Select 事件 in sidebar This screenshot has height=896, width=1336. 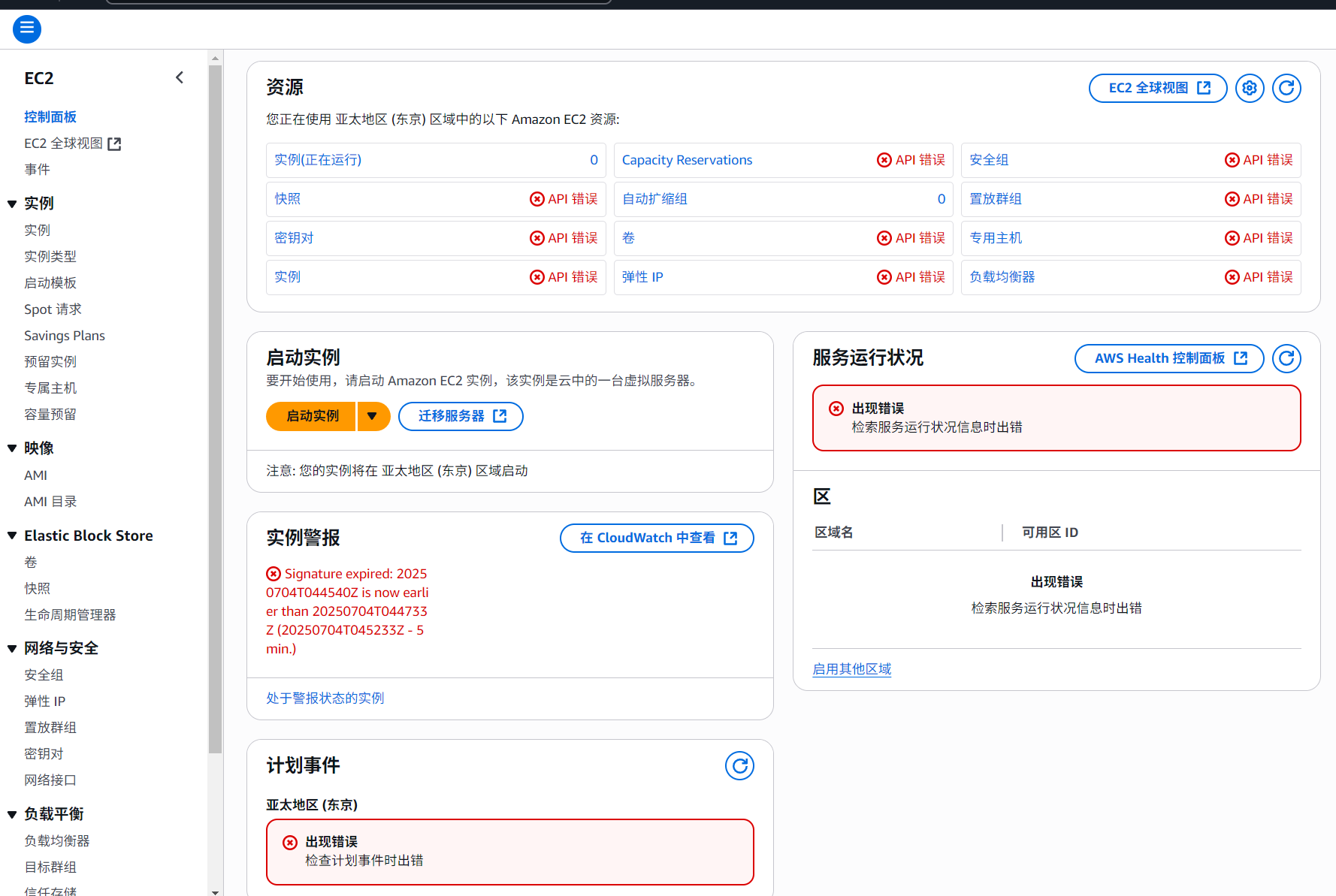(37, 170)
